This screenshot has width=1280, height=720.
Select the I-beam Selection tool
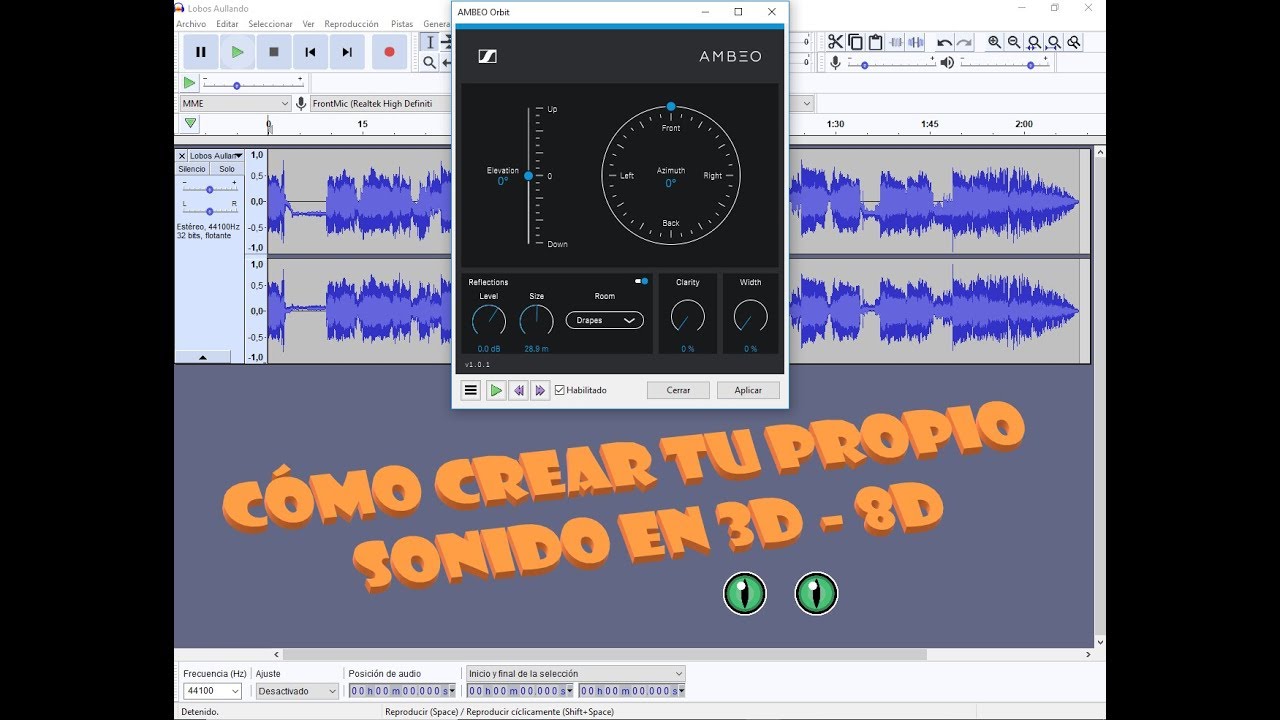[x=430, y=42]
